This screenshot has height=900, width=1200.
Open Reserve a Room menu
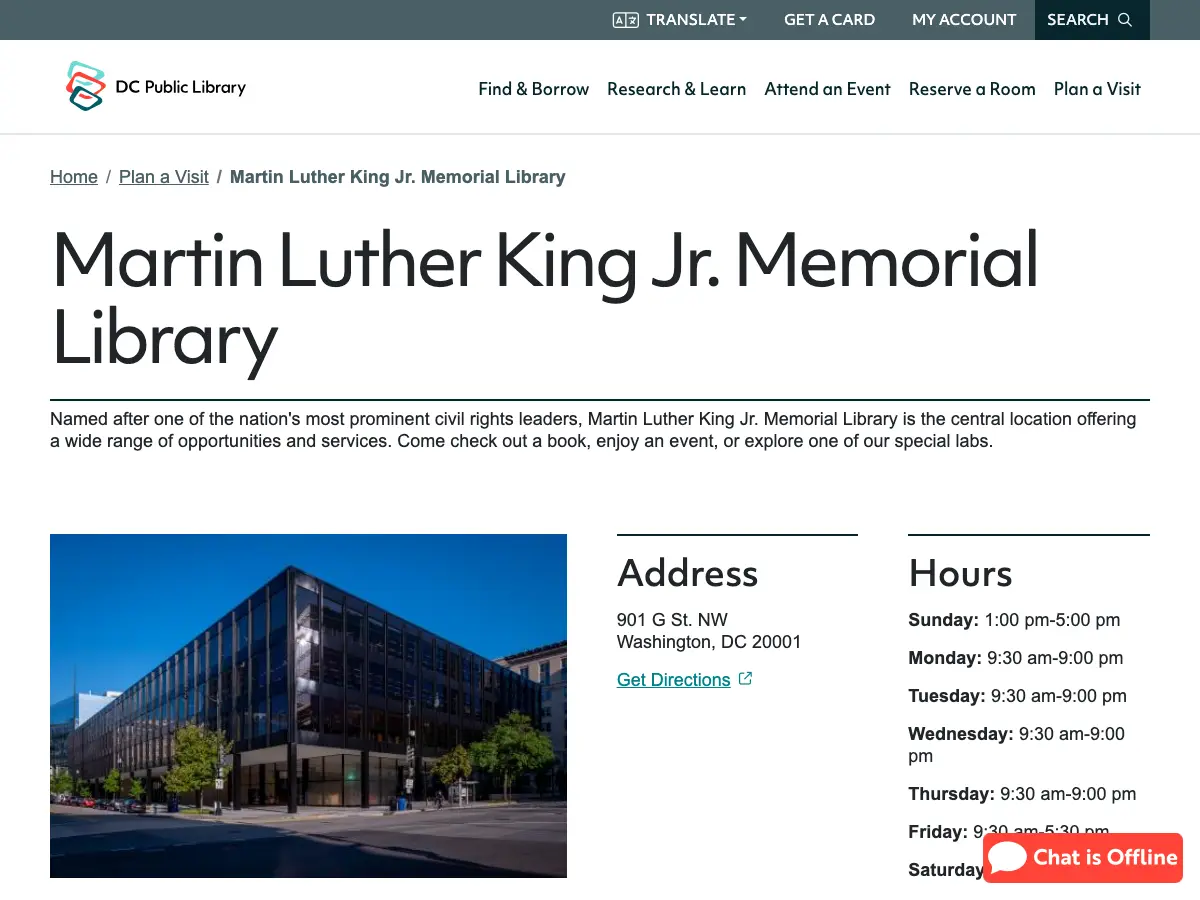(972, 89)
